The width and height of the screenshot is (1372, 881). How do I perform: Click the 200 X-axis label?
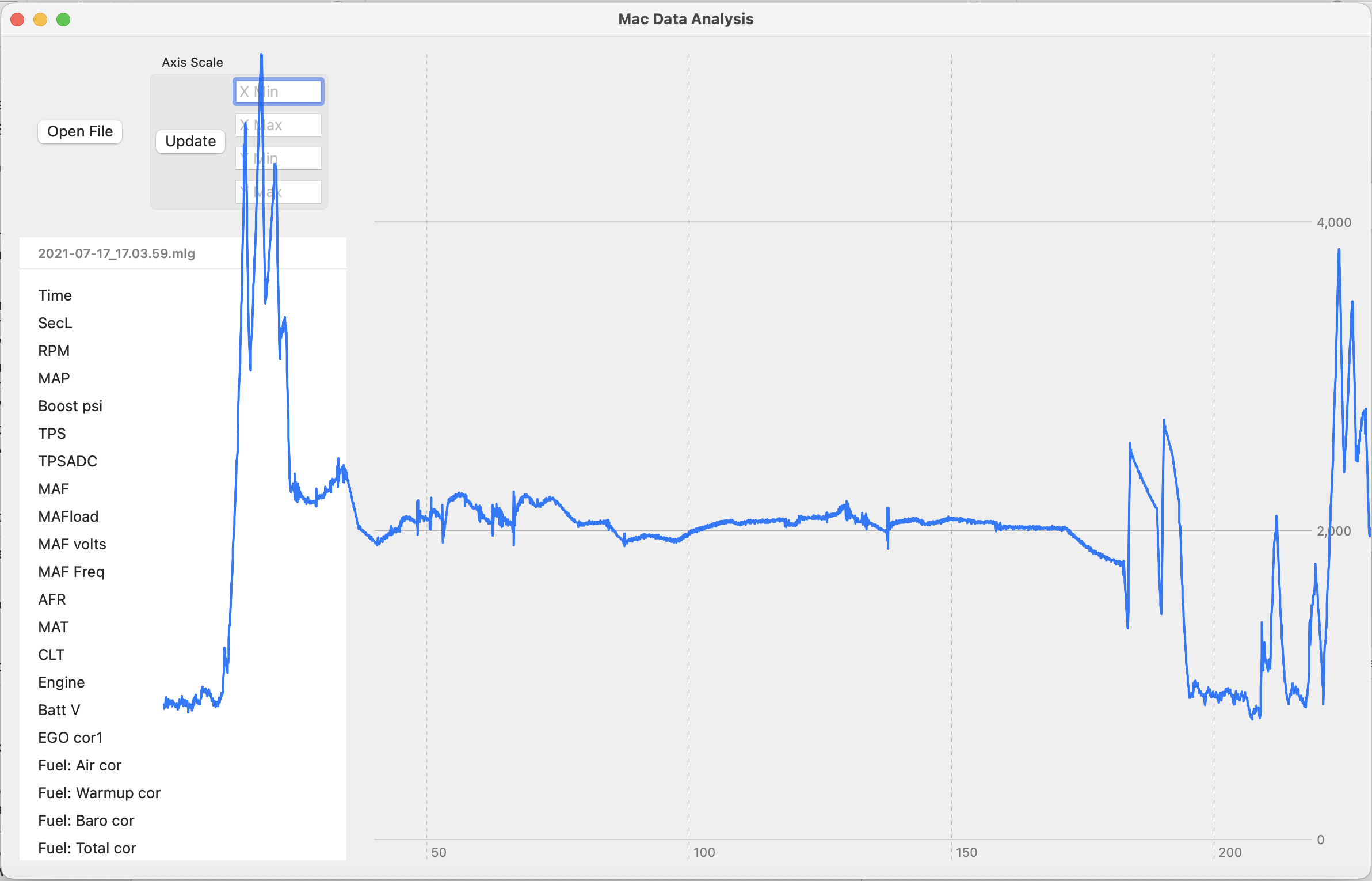click(x=1230, y=852)
